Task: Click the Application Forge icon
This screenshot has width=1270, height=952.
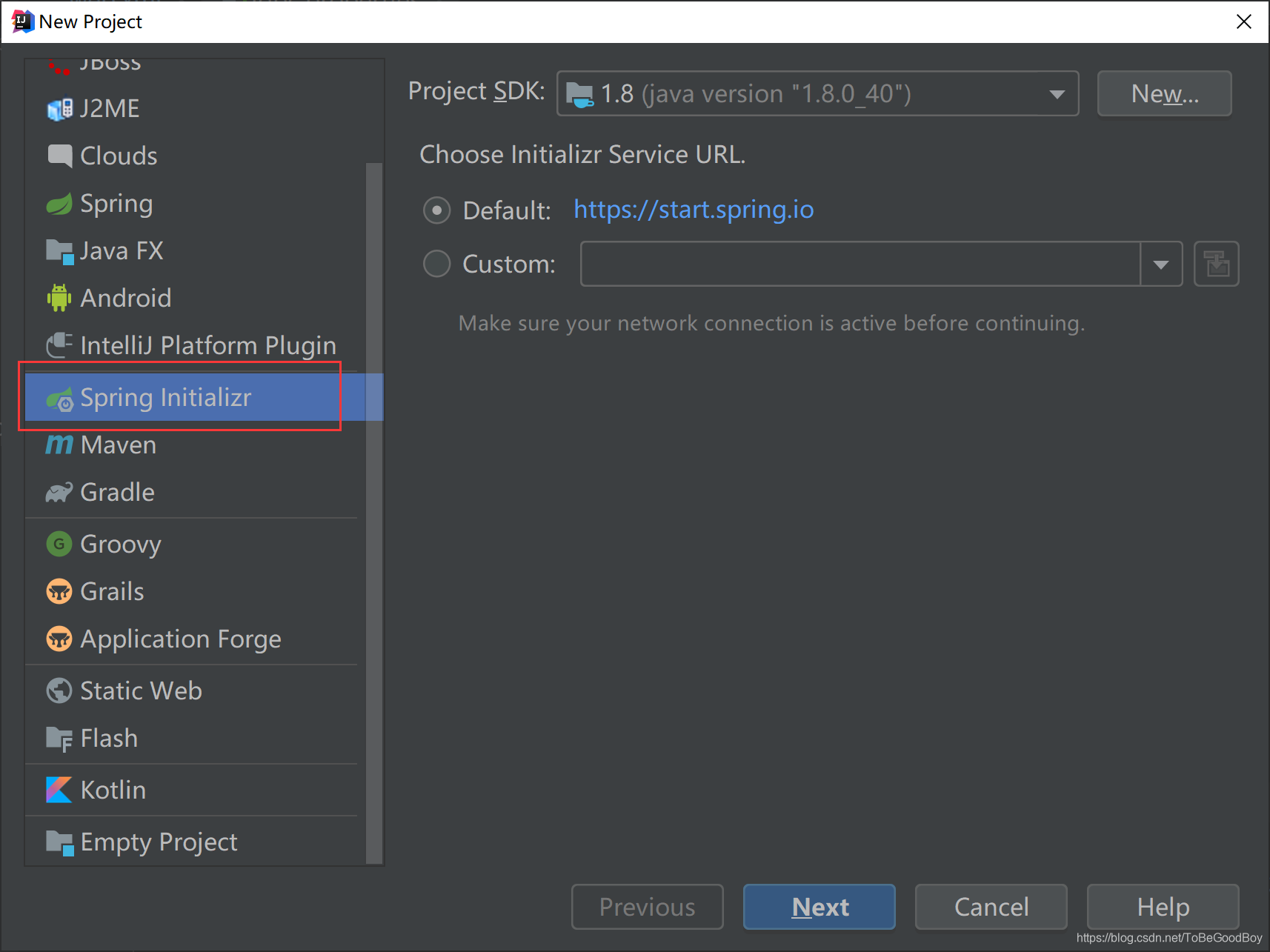Action: click(x=59, y=639)
